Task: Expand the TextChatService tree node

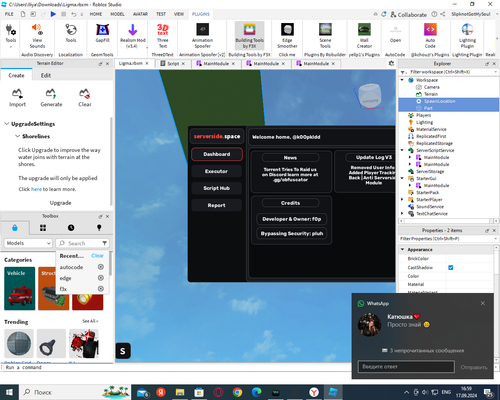Action: point(402,213)
